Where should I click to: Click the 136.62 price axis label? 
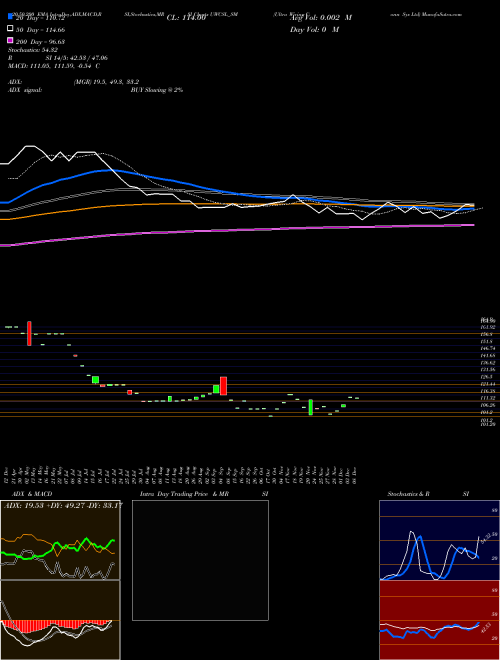(x=487, y=363)
